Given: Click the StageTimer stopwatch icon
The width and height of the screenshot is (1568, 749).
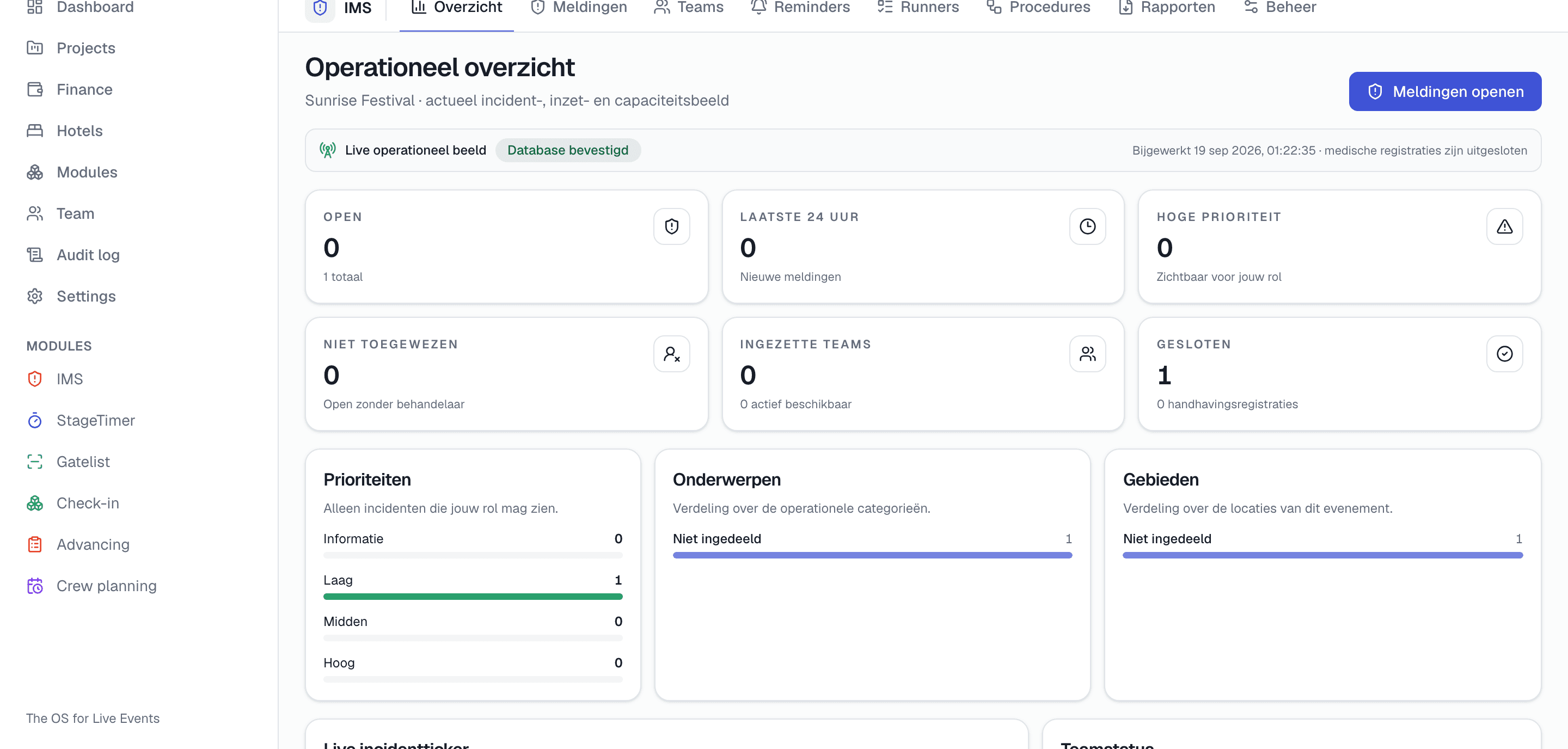Looking at the screenshot, I should pos(35,420).
